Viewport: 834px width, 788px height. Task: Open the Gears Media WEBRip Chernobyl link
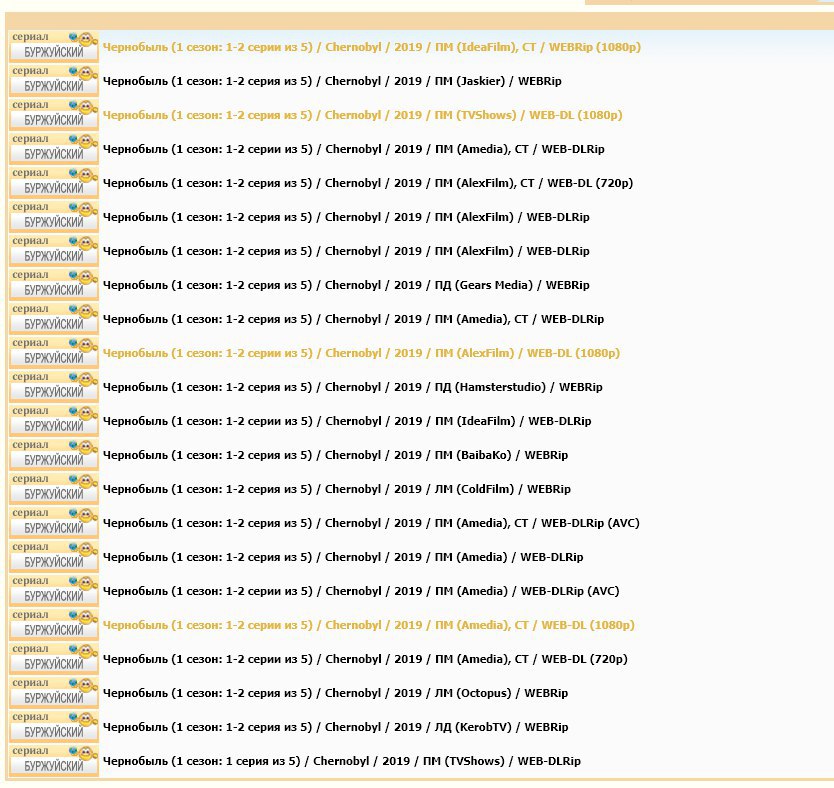pyautogui.click(x=346, y=285)
